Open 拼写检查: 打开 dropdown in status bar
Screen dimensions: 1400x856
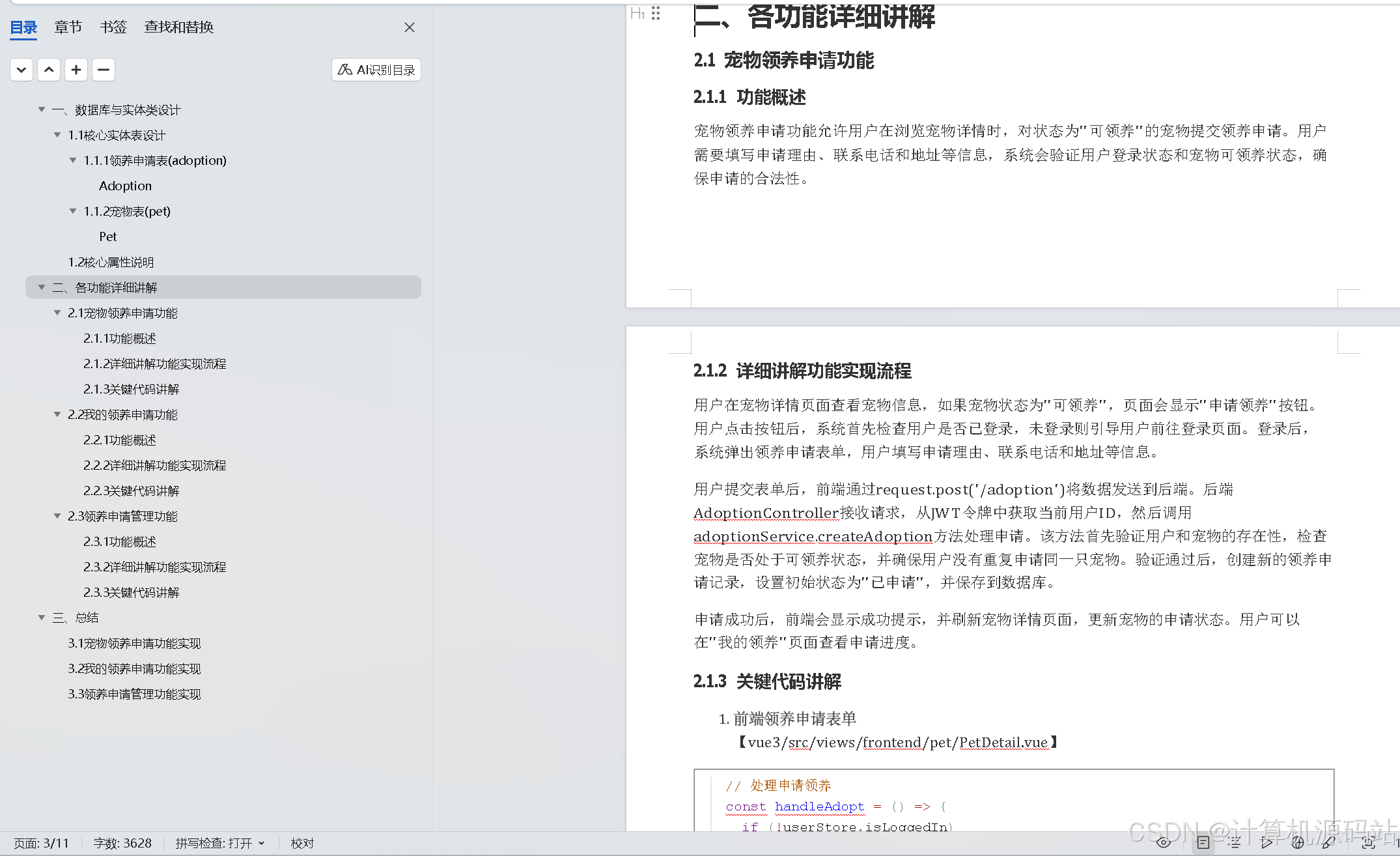pos(220,844)
